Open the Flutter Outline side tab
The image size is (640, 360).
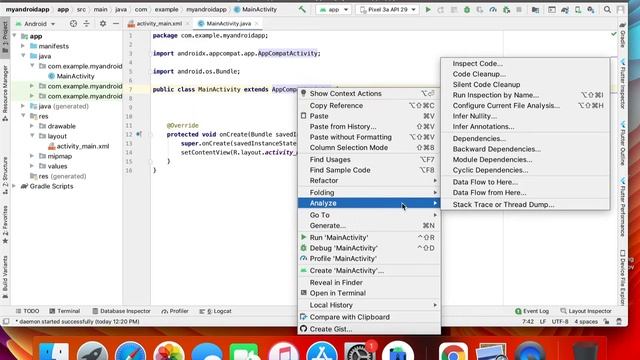tap(622, 143)
